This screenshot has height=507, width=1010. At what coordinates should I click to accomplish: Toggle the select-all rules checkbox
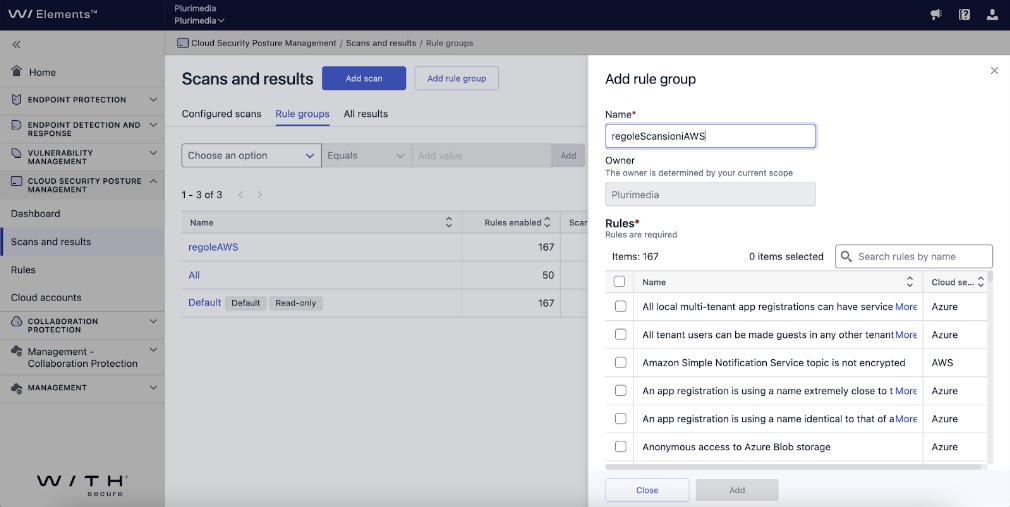coord(619,282)
